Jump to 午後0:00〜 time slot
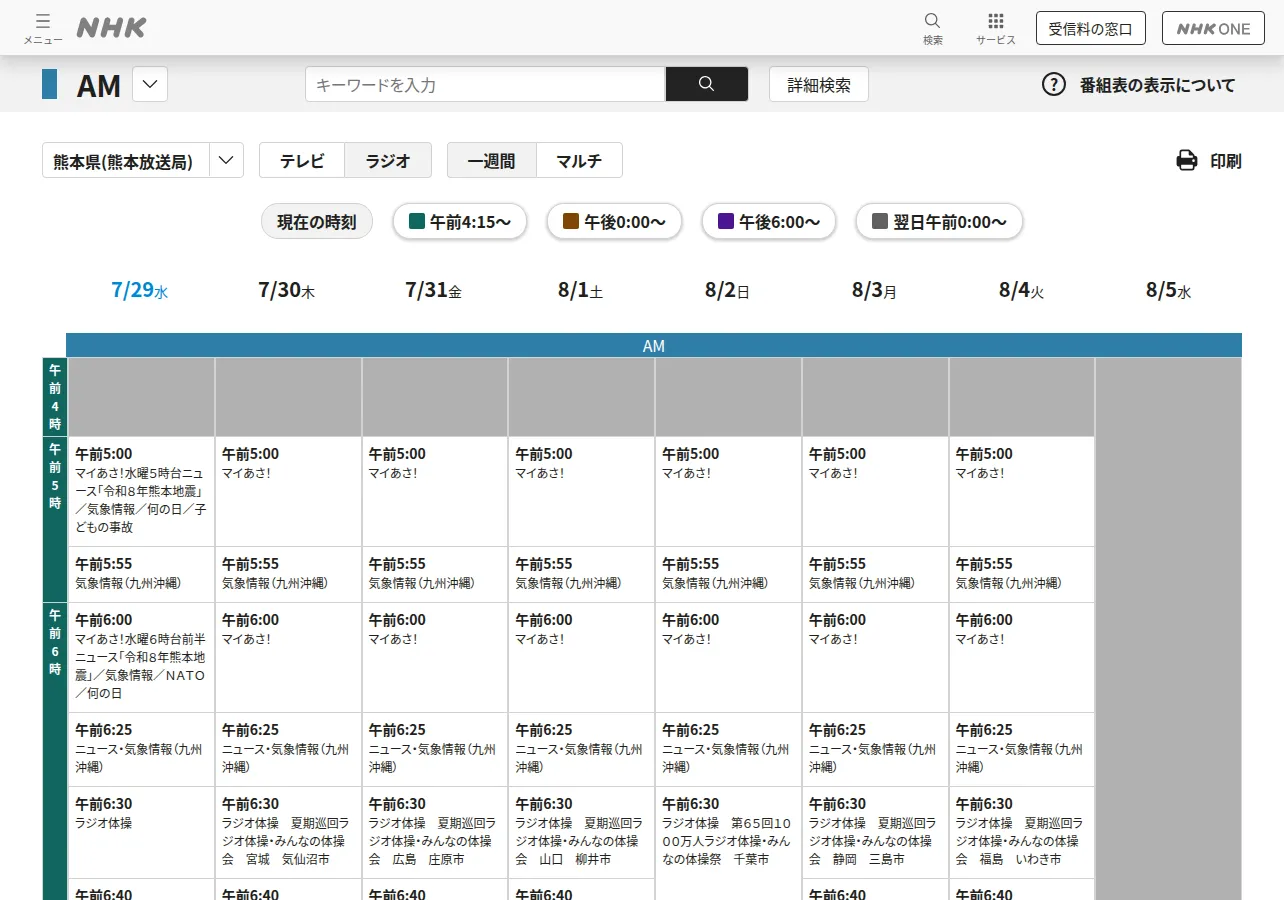 pos(614,222)
